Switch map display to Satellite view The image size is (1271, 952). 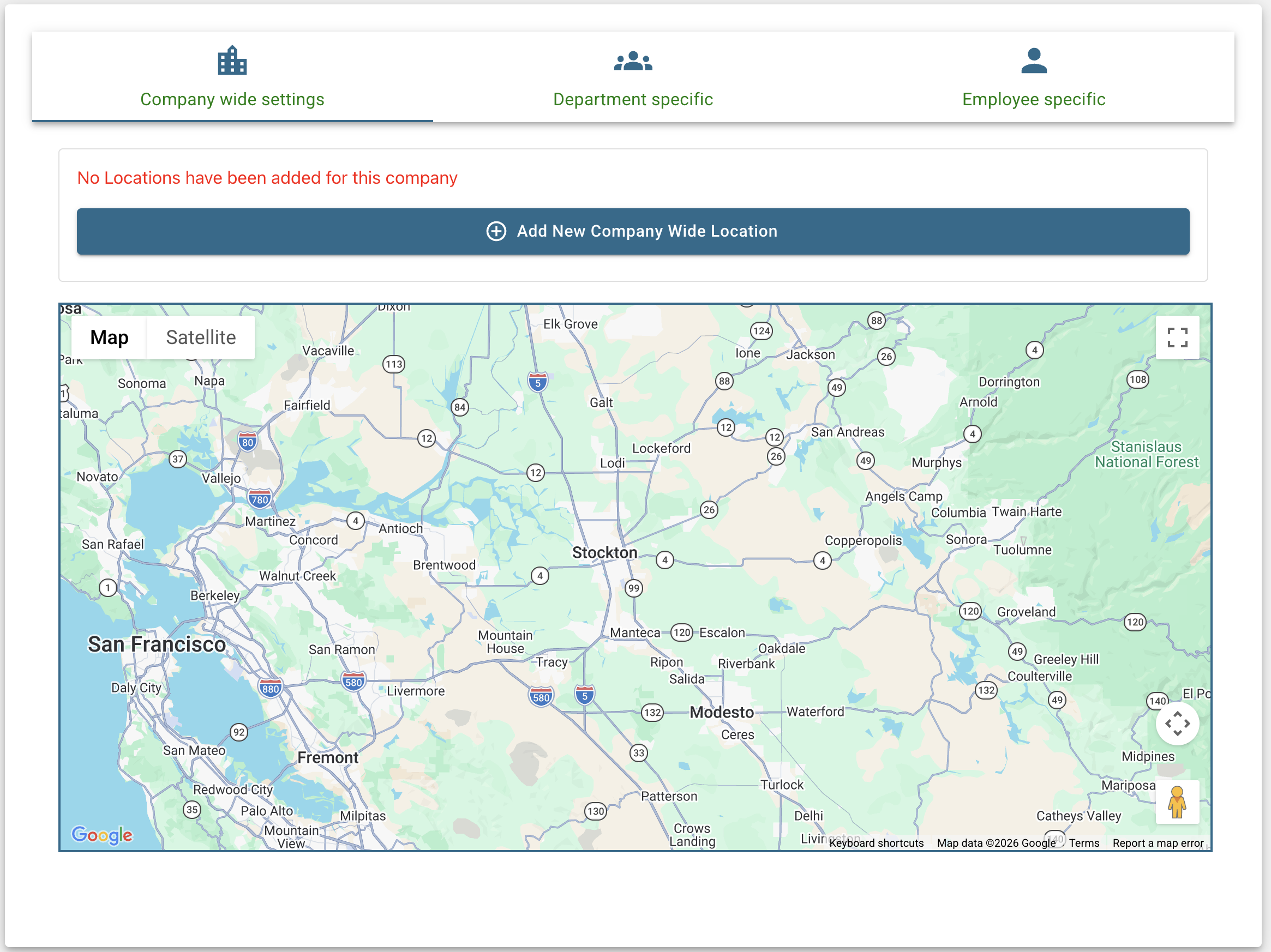(201, 337)
